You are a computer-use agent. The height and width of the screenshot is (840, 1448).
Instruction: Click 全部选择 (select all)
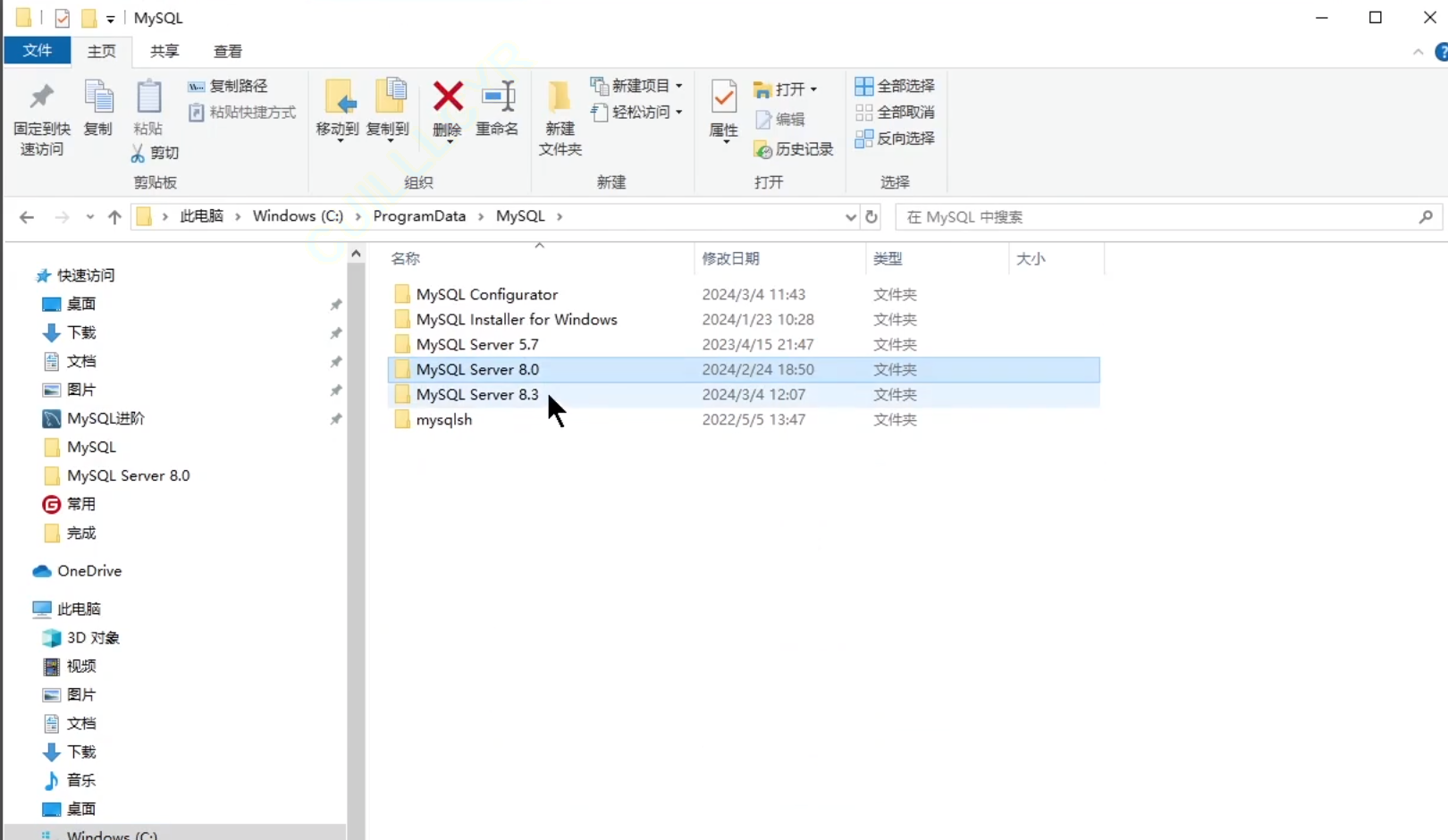(895, 86)
